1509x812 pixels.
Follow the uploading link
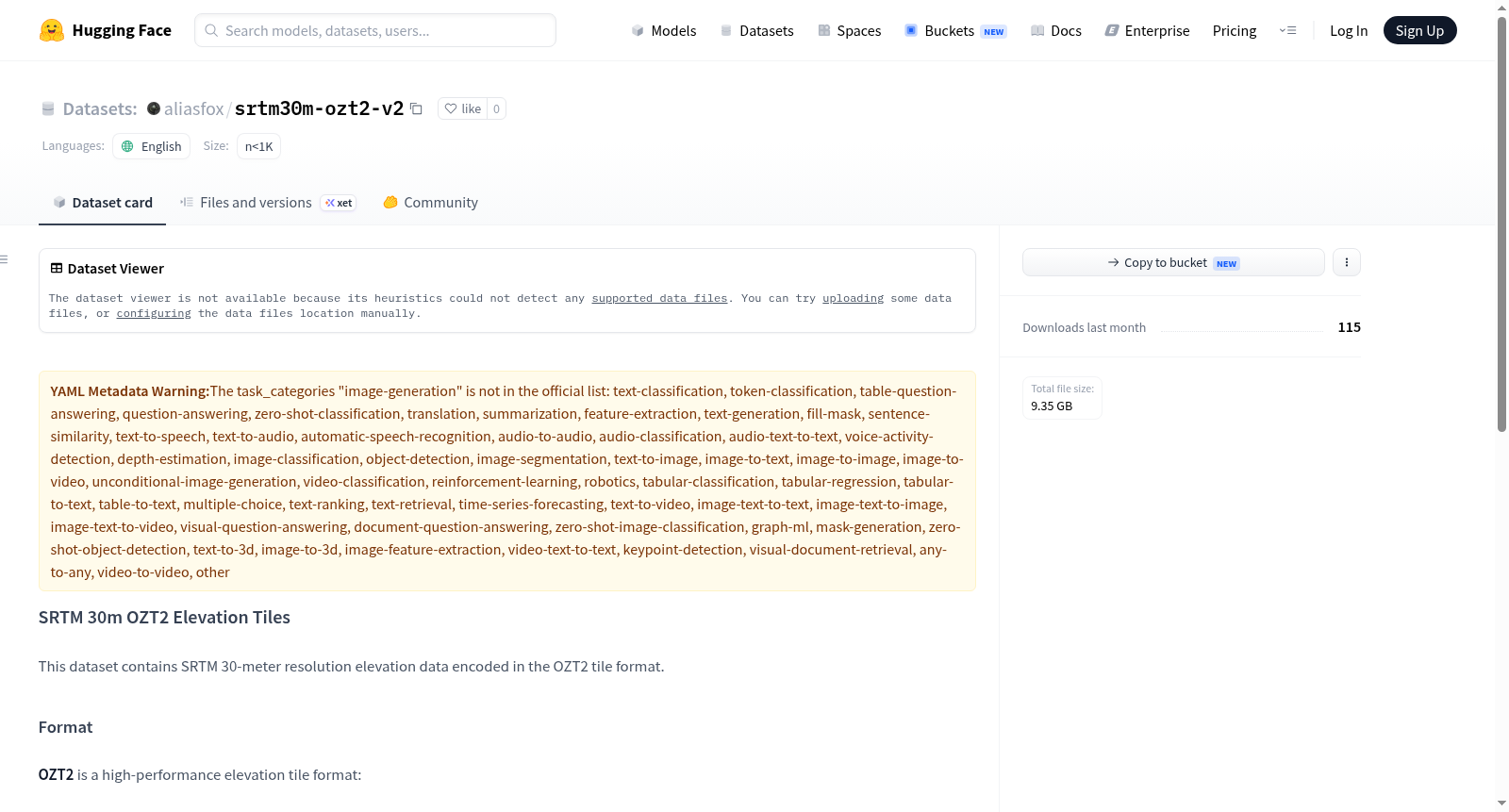(853, 298)
